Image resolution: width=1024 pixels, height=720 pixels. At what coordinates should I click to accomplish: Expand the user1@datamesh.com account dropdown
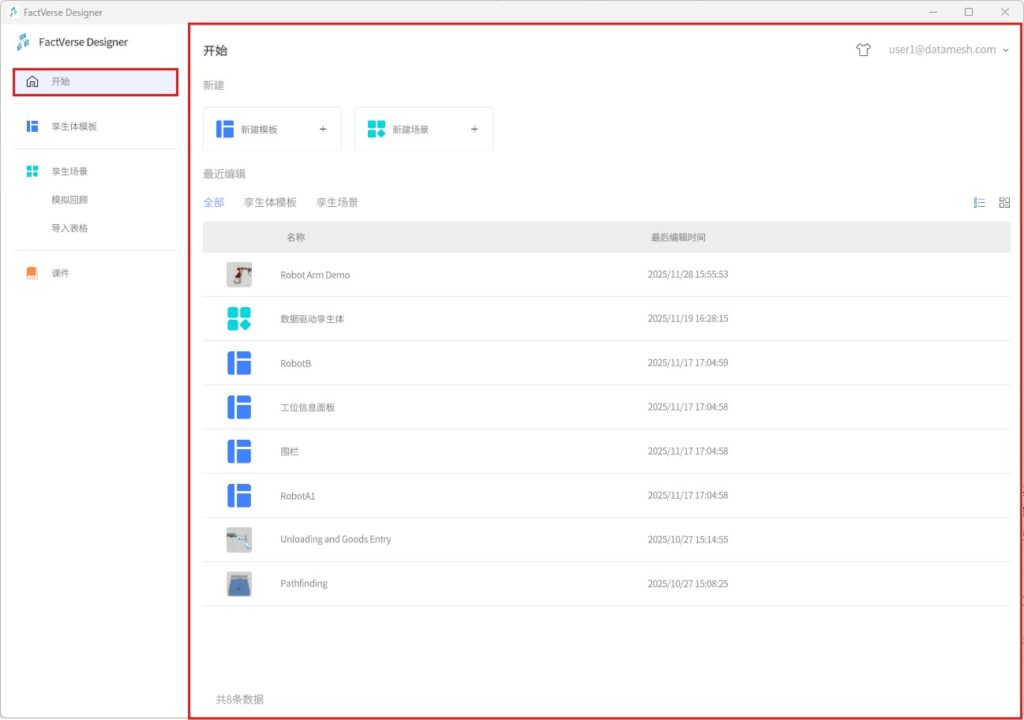coord(1005,50)
